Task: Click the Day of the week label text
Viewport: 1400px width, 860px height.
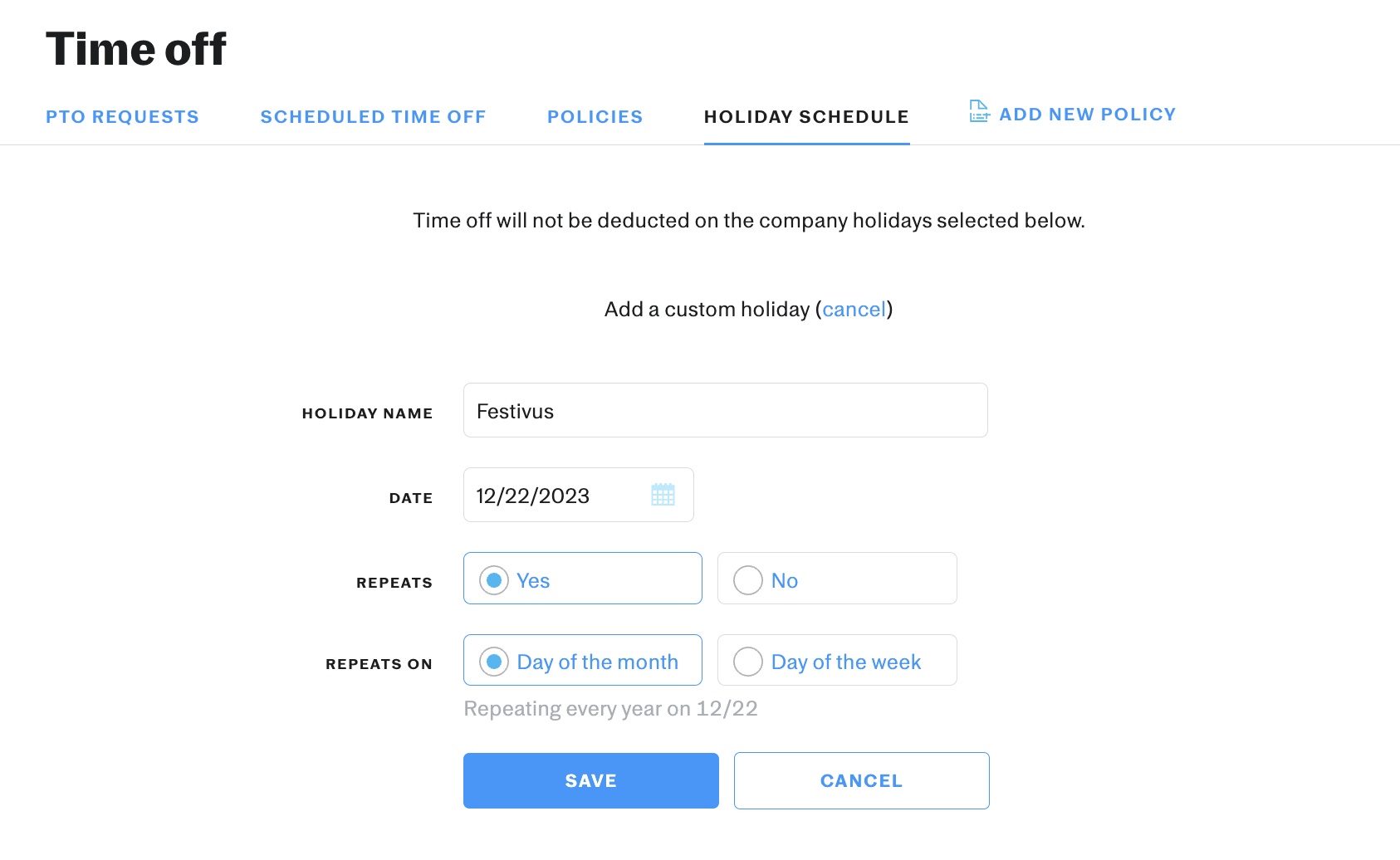Action: [x=846, y=662]
